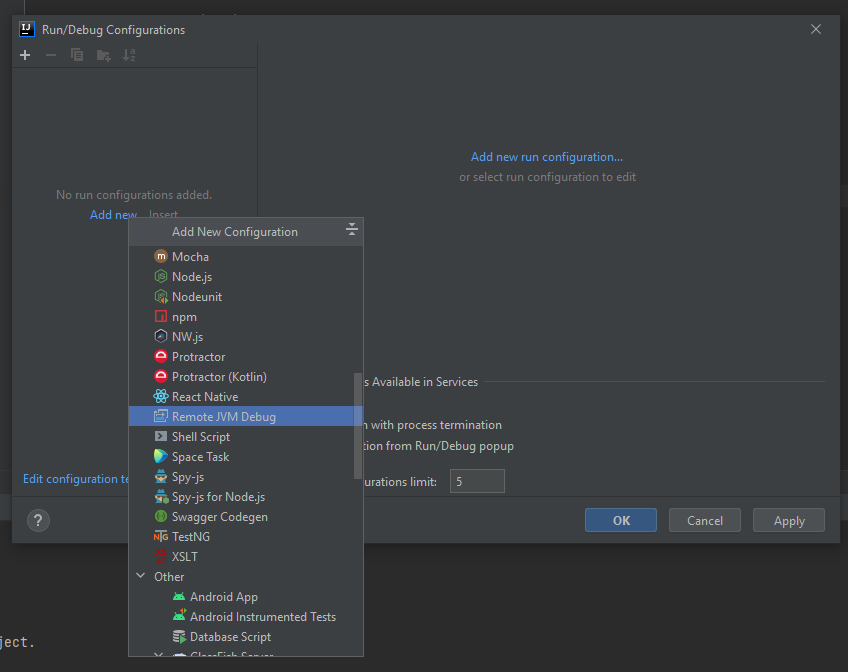
Task: Click the configurations limit input field
Action: tap(477, 481)
